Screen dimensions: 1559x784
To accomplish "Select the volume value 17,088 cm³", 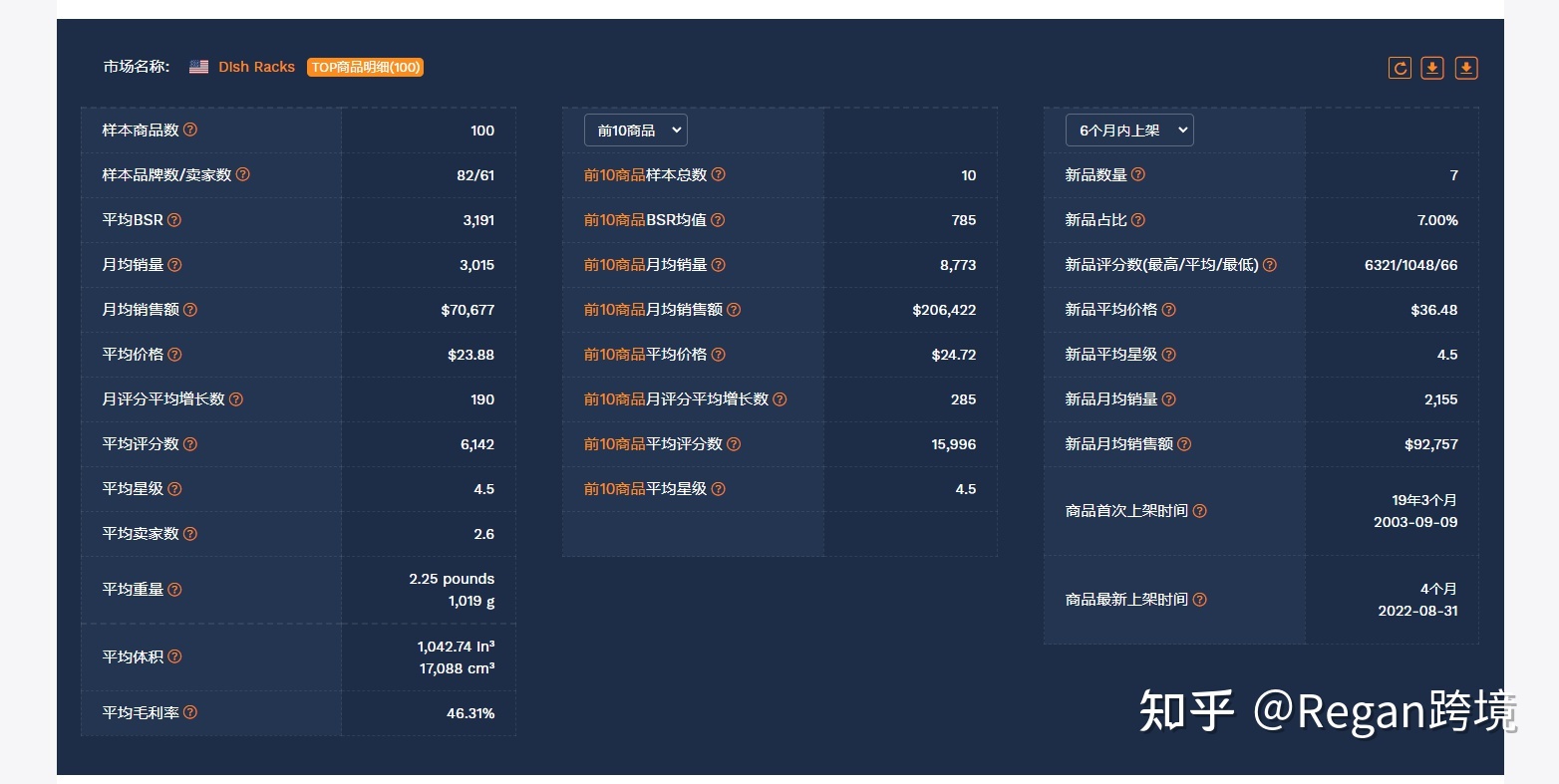I will (x=458, y=668).
